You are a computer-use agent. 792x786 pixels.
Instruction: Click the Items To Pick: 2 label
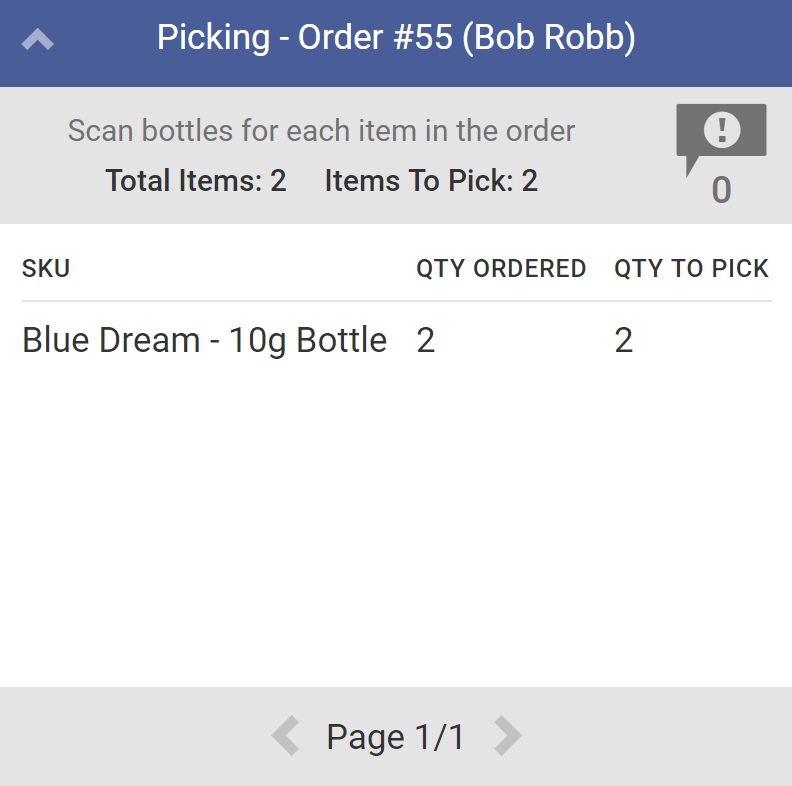431,181
